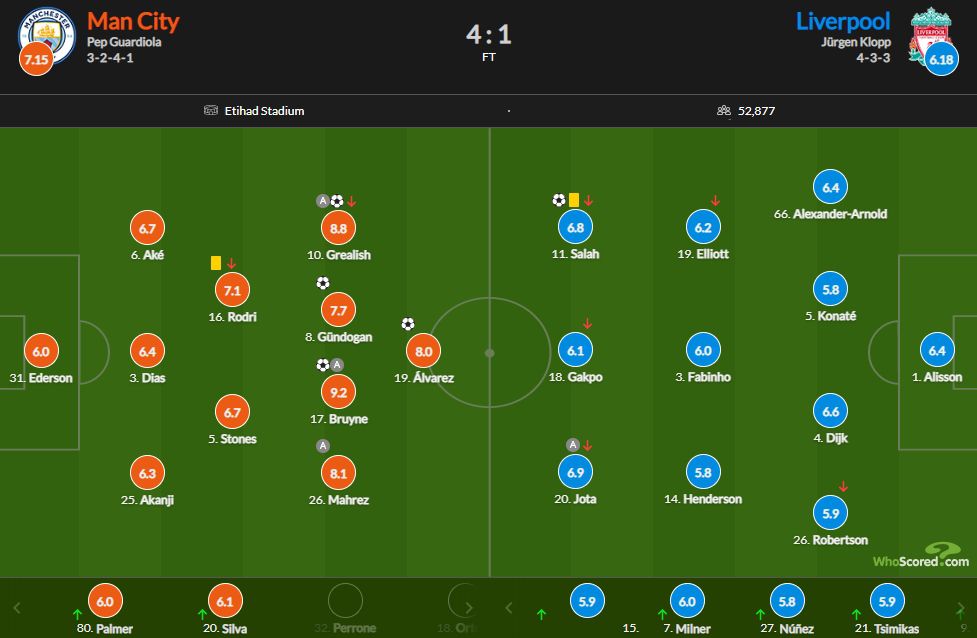Screen dimensions: 977x638
Task: Click the Etihad Stadium venue icon
Action: pyautogui.click(x=210, y=111)
